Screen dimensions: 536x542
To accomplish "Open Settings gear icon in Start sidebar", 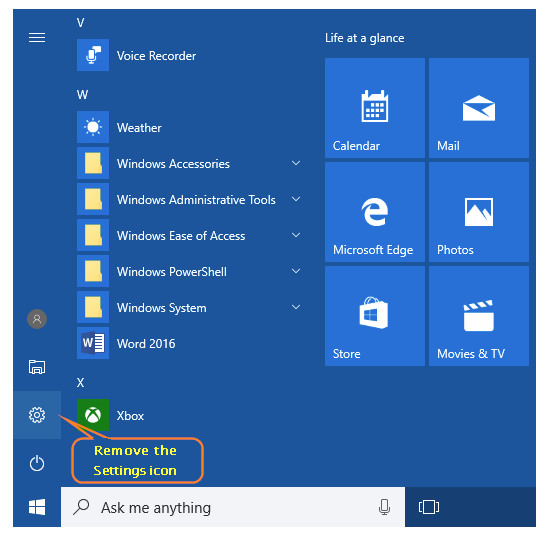I will (37, 415).
